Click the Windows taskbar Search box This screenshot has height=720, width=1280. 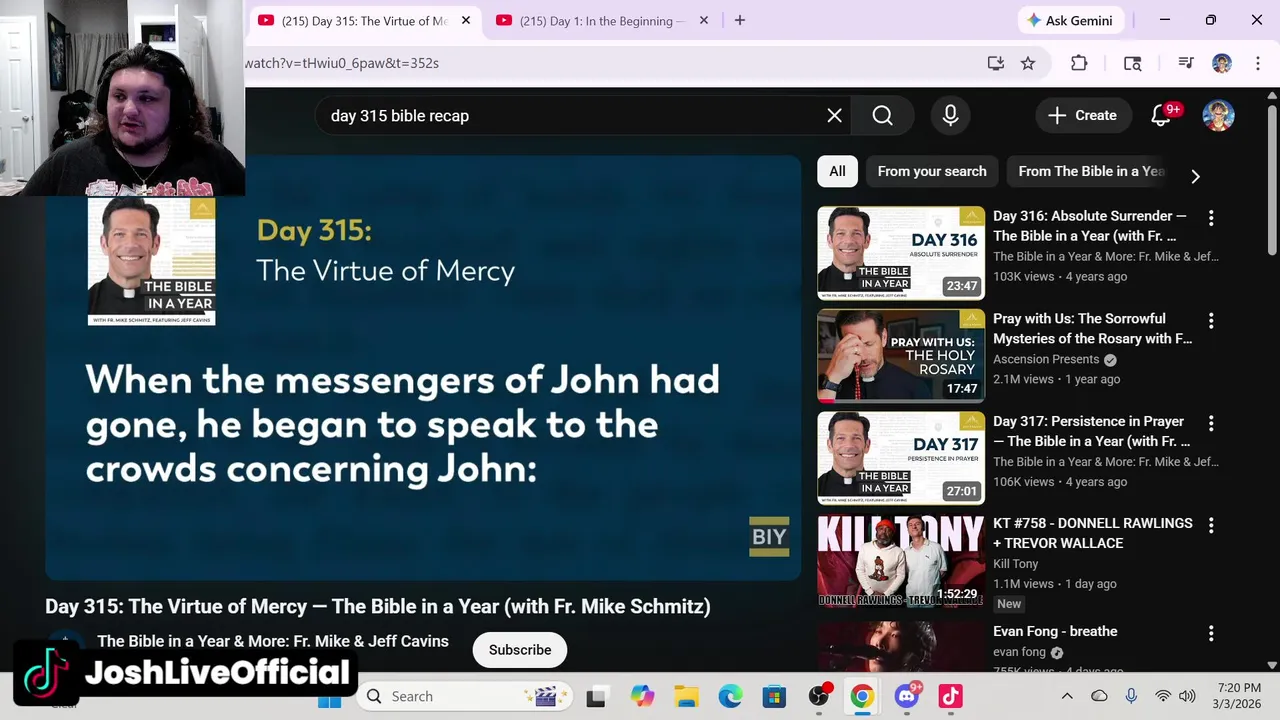pos(465,697)
